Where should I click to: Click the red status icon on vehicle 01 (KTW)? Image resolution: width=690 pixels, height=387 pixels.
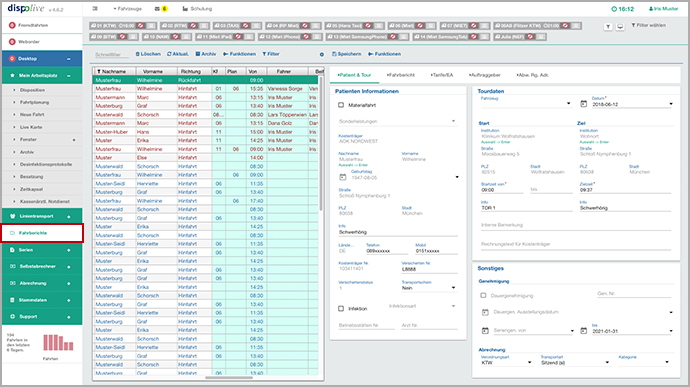click(140, 26)
